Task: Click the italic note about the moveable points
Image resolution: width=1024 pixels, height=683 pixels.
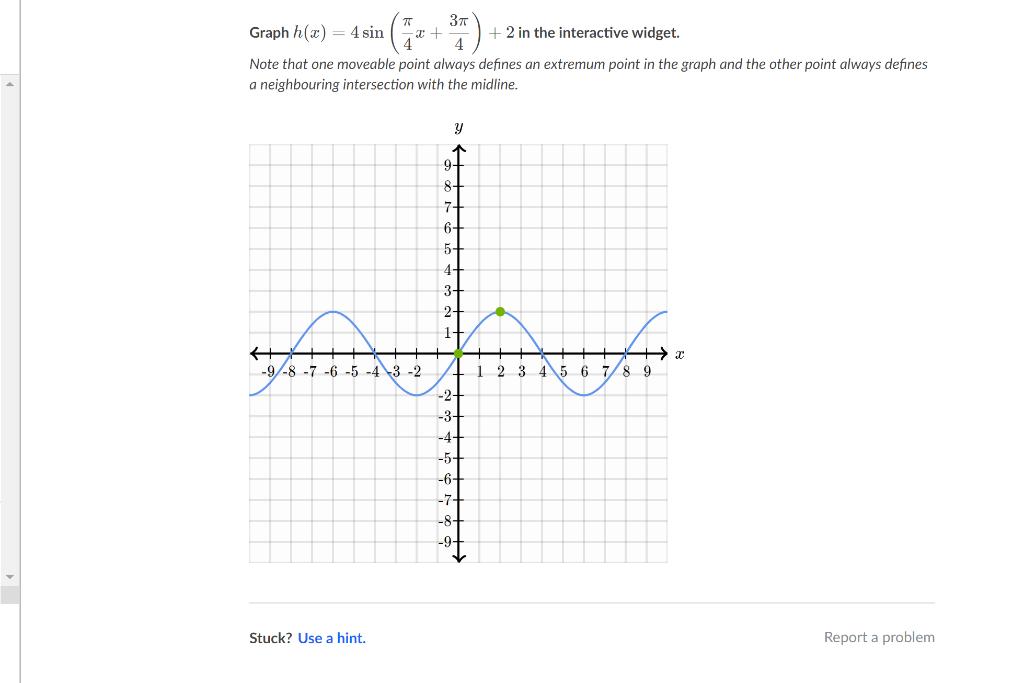Action: 588,74
